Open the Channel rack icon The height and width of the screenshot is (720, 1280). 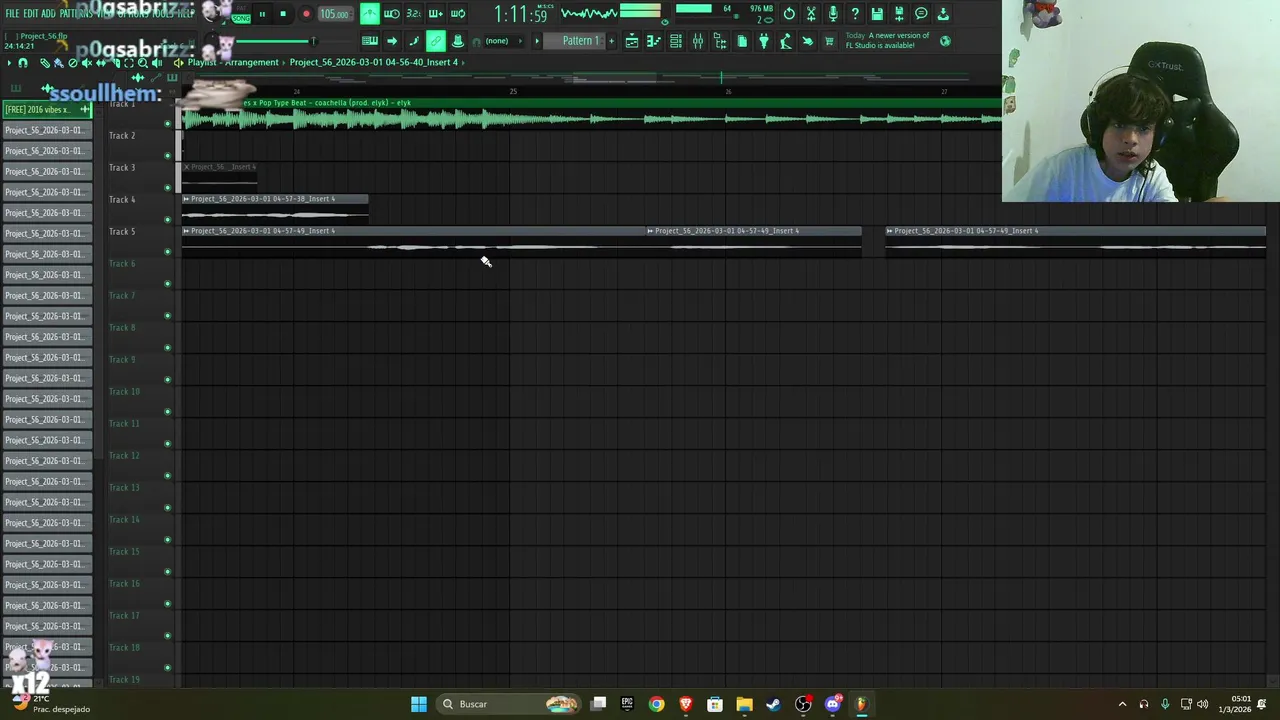click(676, 41)
